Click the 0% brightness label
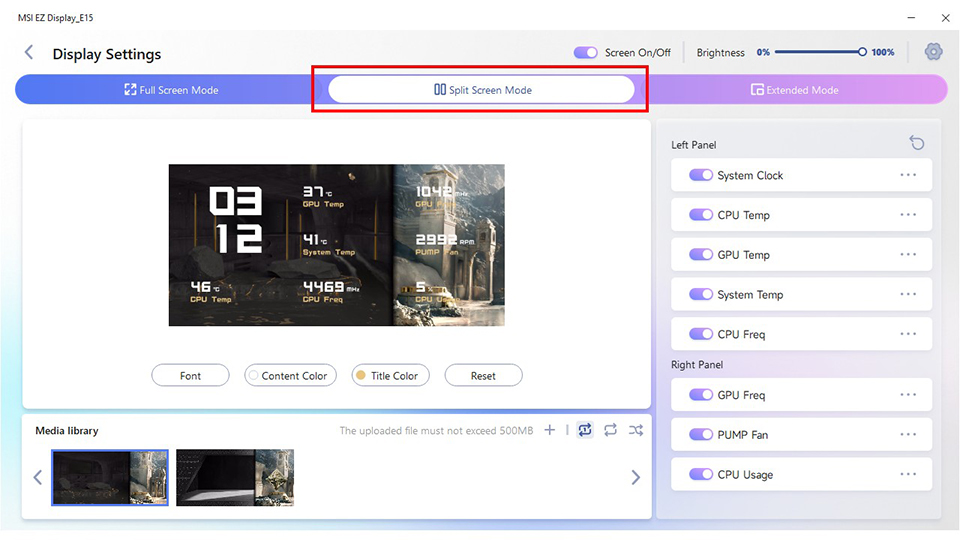Image resolution: width=960 pixels, height=540 pixels. (763, 52)
